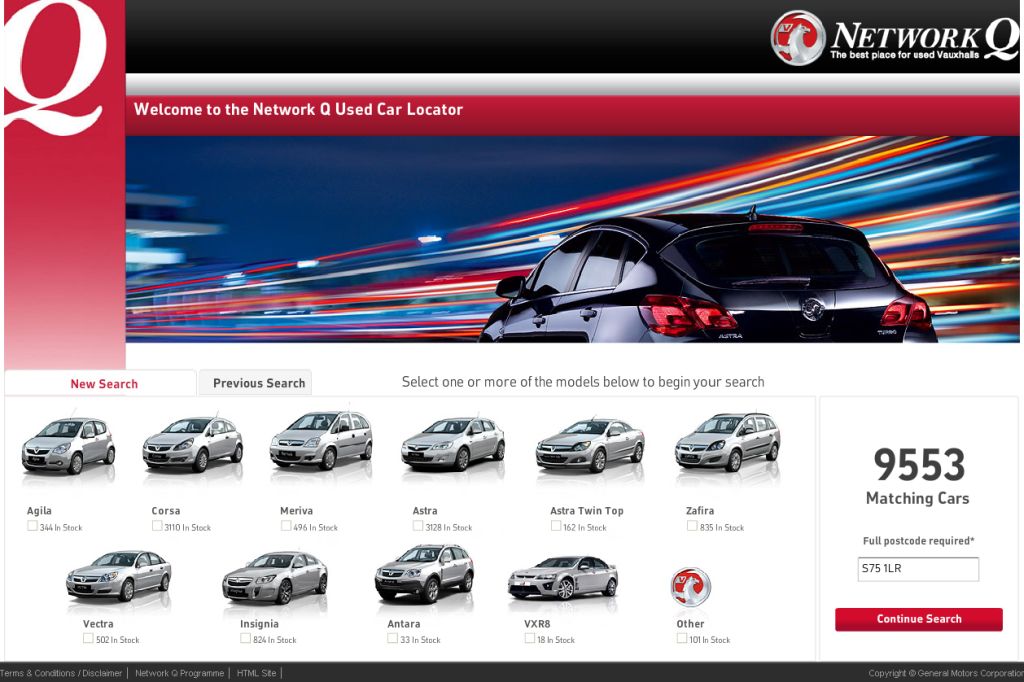Open the HTML Site link
The height and width of the screenshot is (682, 1024).
256,673
